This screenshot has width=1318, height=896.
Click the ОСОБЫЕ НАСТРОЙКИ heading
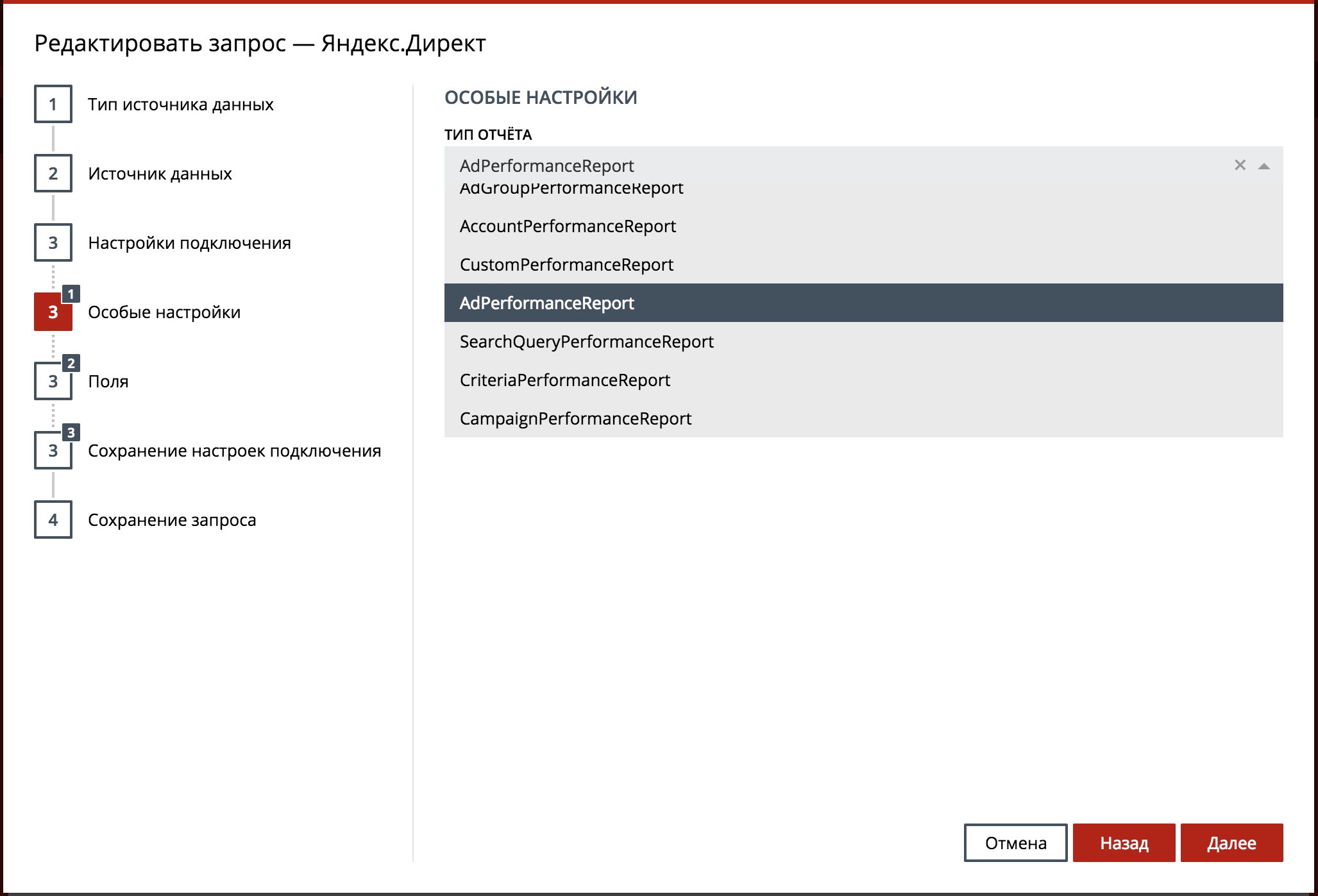(541, 97)
